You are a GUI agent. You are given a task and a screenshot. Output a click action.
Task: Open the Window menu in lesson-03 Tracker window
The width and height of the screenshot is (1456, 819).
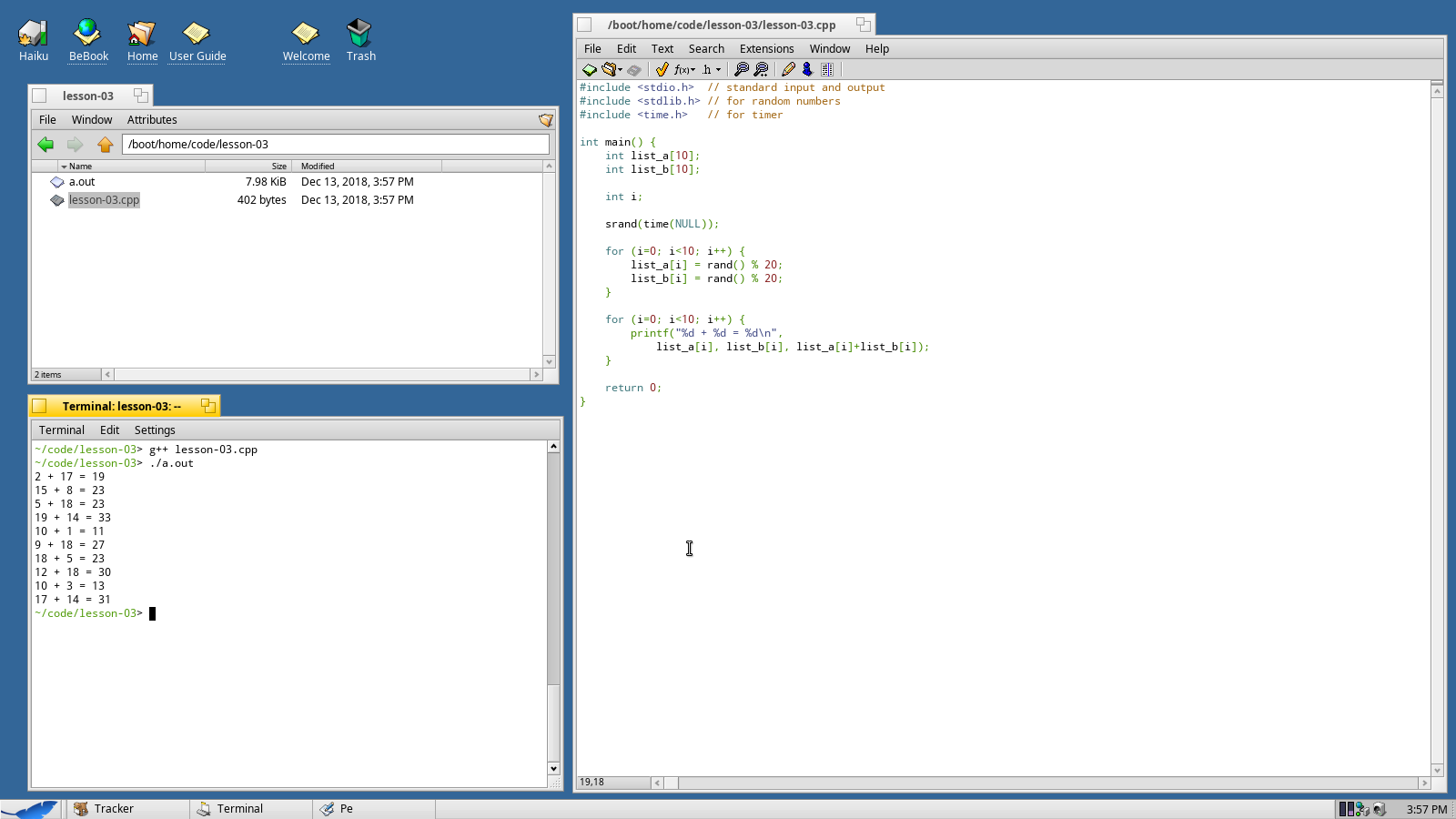(x=92, y=120)
